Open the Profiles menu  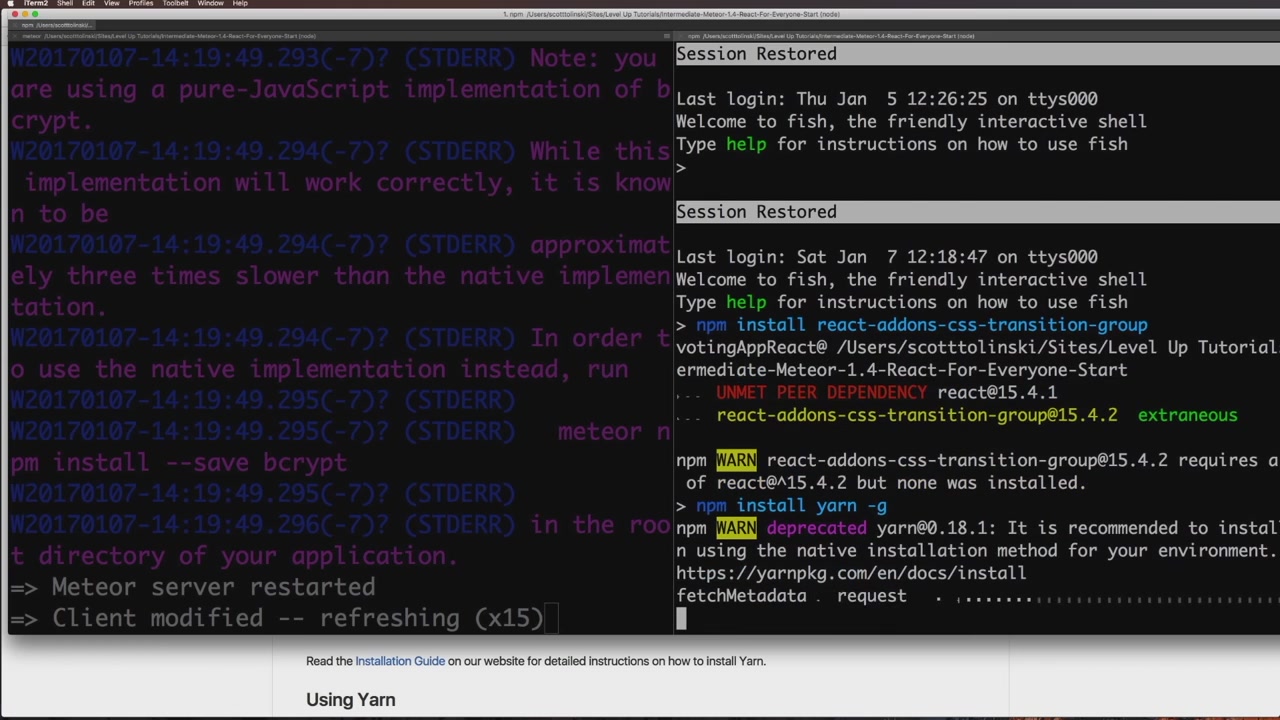(x=141, y=3)
